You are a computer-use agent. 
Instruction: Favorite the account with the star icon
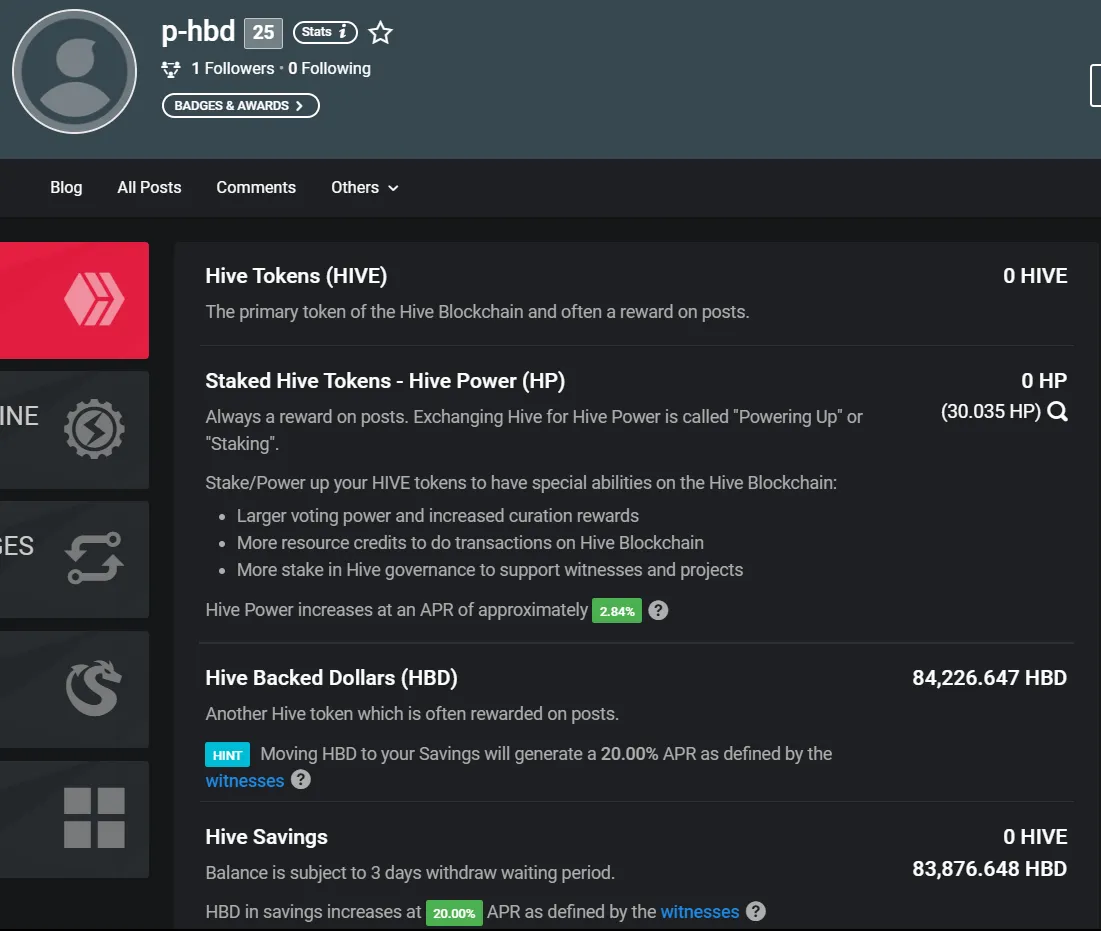point(381,32)
